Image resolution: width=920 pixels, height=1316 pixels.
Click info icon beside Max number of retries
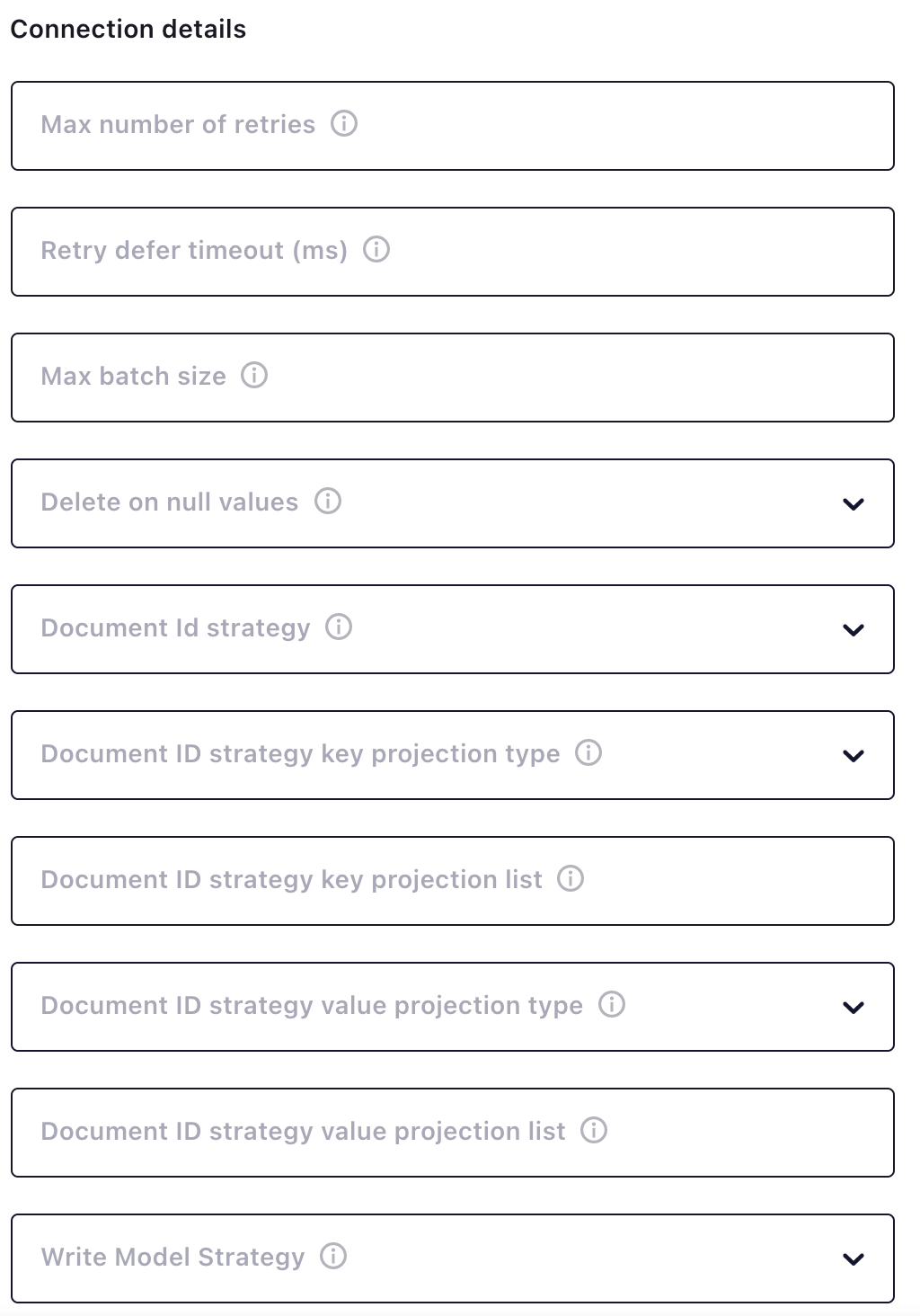(344, 123)
